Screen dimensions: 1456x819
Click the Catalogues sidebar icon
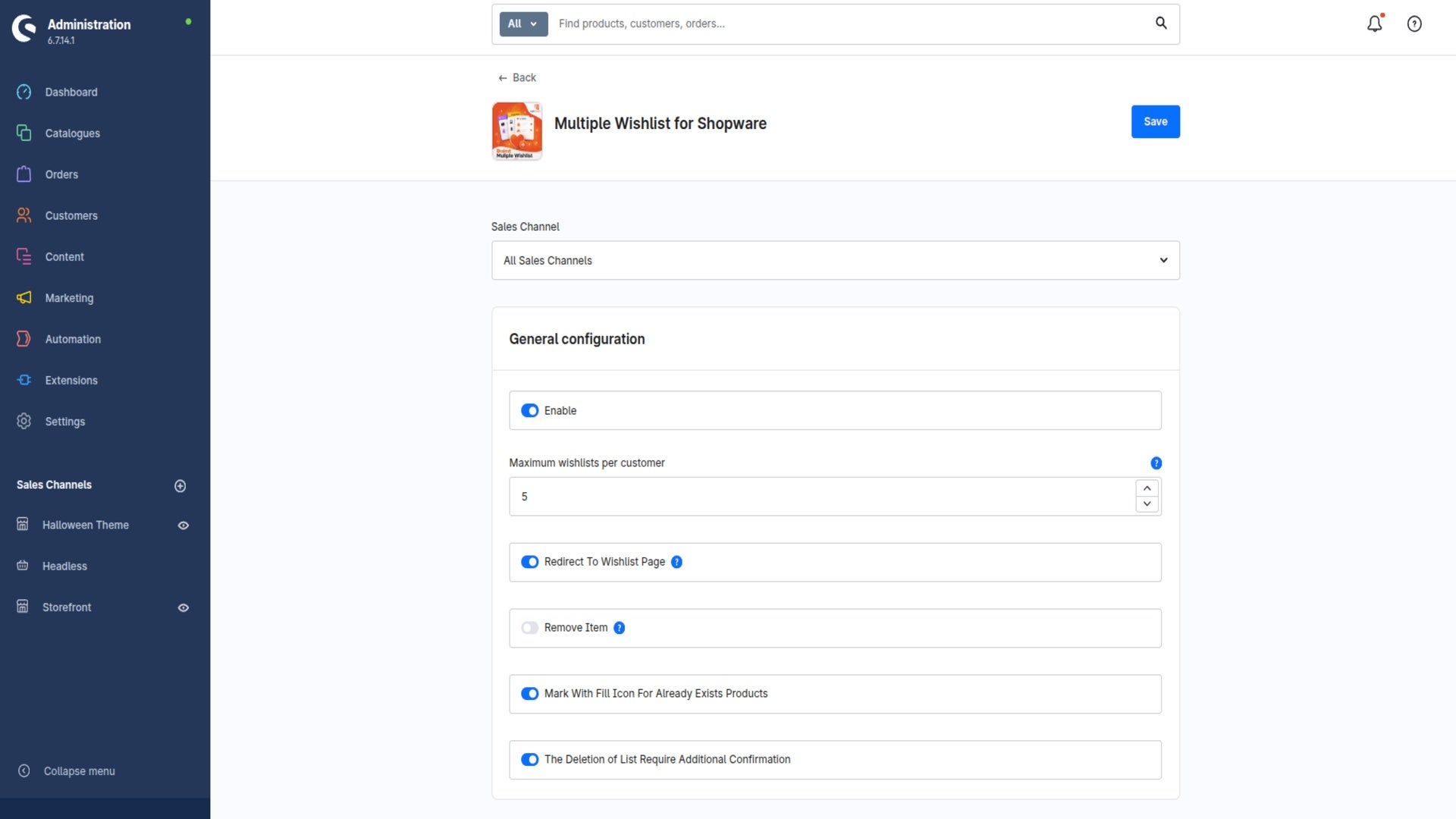24,133
